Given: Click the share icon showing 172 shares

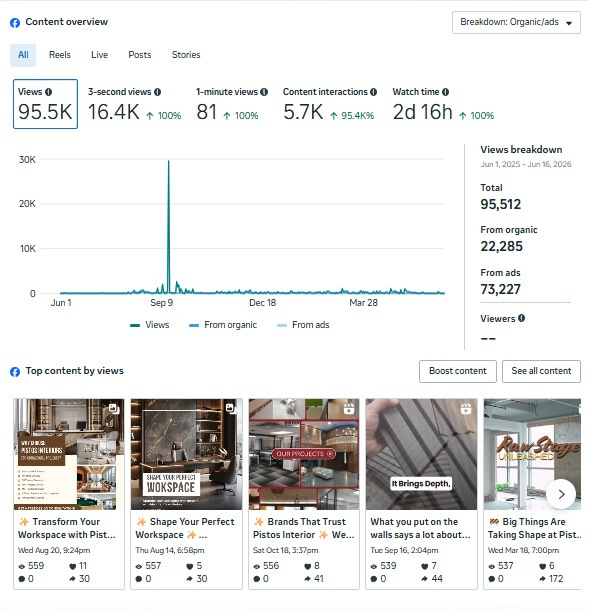Looking at the screenshot, I should (x=542, y=579).
